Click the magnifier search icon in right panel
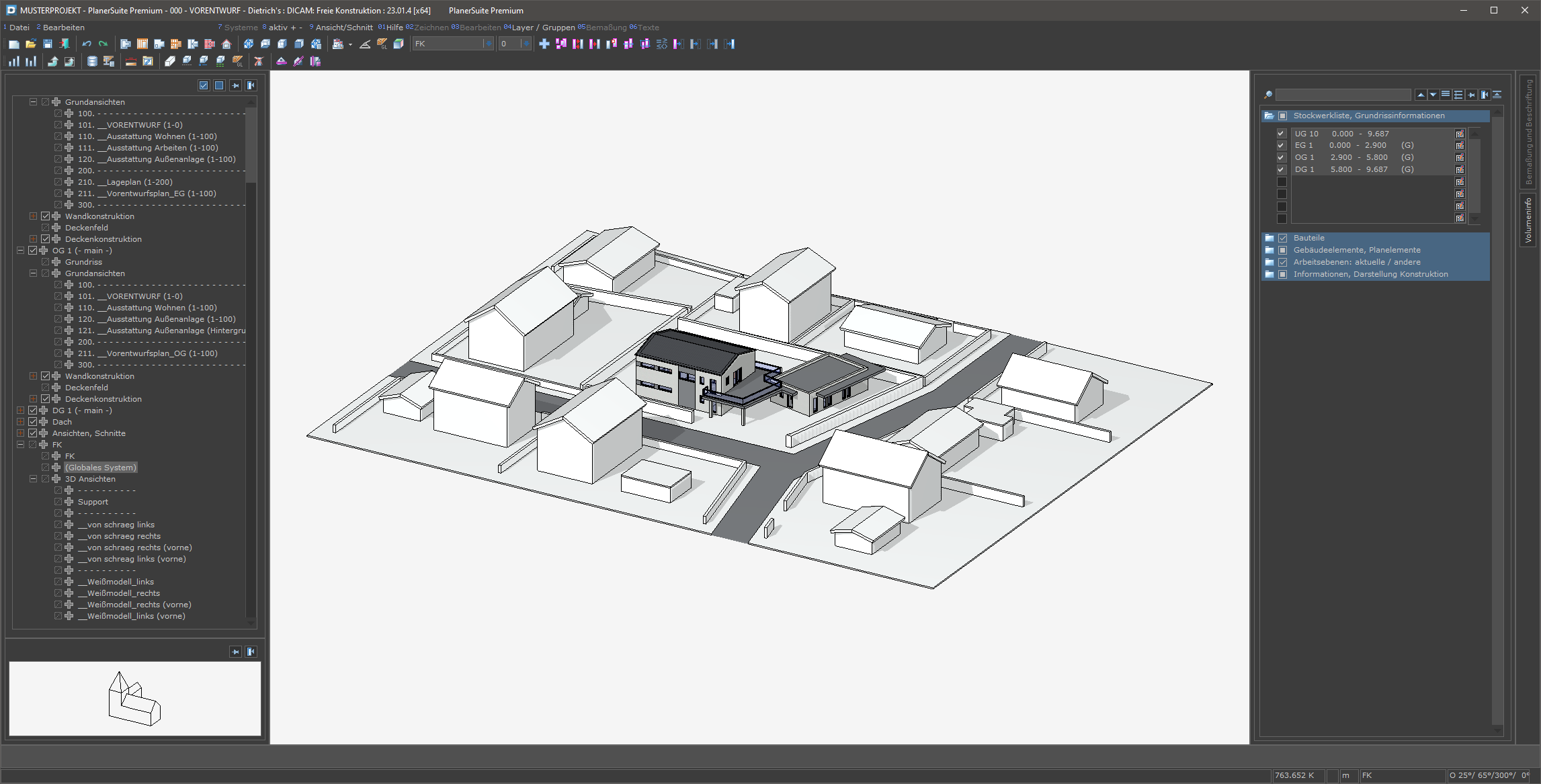 coord(1267,95)
